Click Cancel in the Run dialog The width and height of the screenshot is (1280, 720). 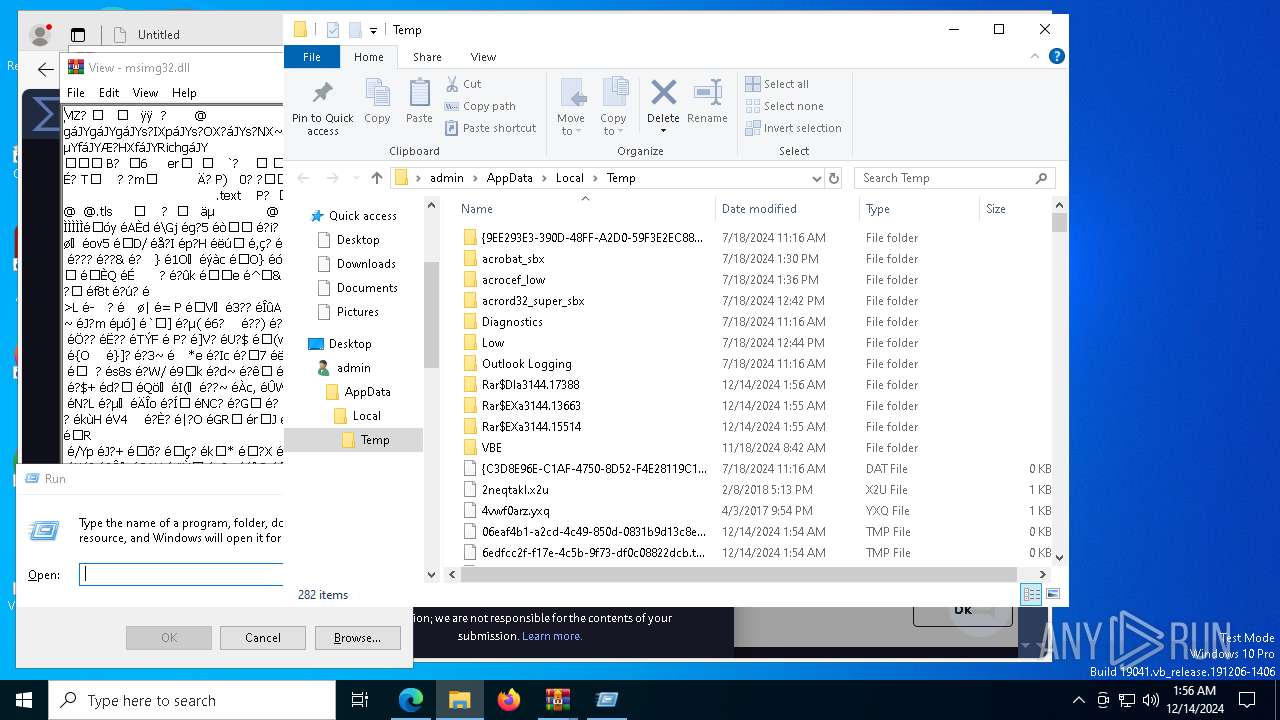263,638
